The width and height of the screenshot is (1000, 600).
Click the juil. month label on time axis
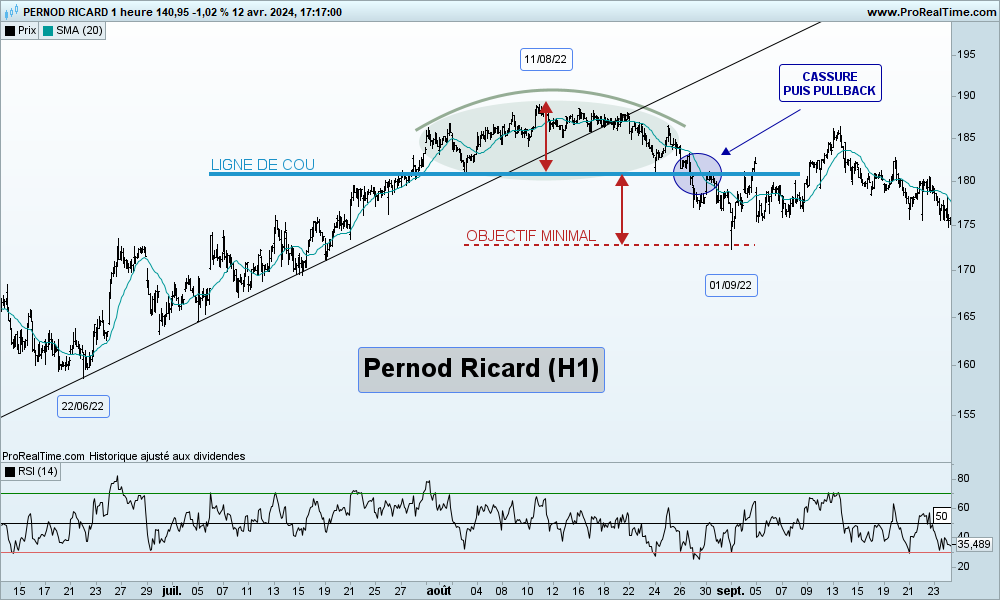click(172, 591)
